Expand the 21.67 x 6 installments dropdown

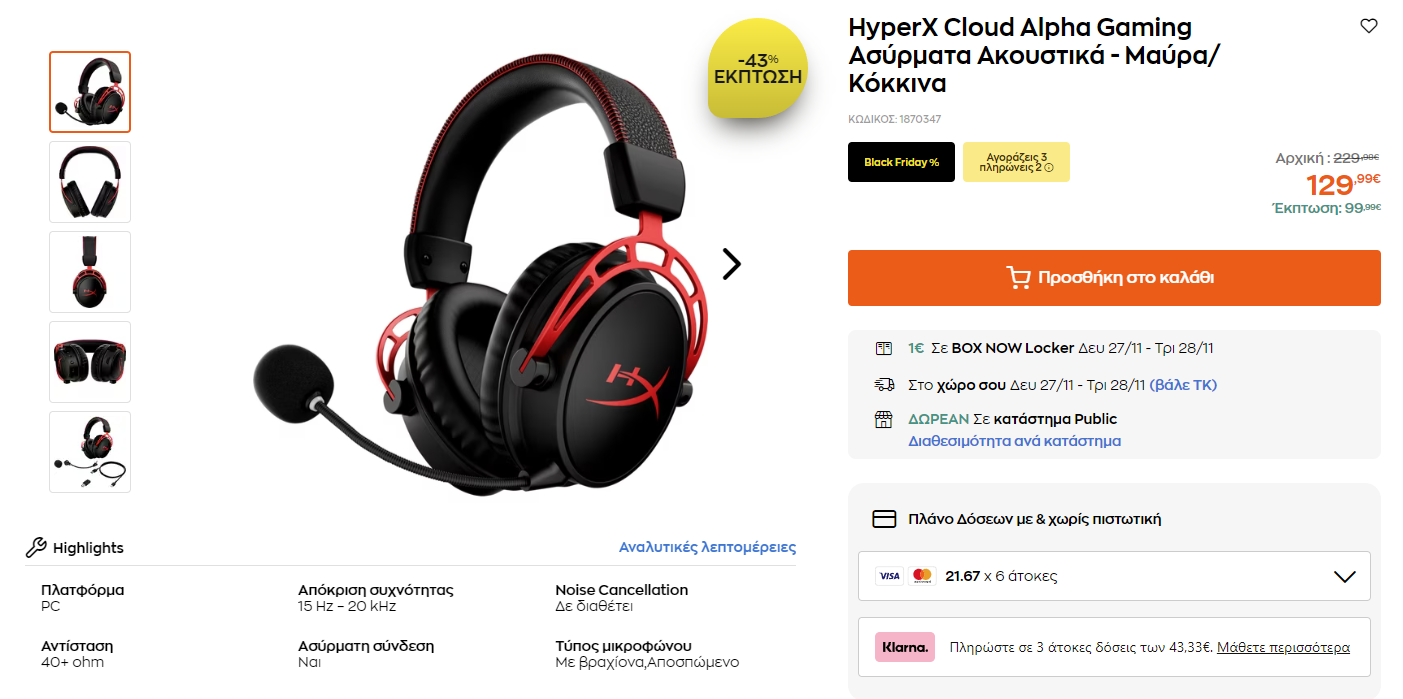[x=1114, y=576]
